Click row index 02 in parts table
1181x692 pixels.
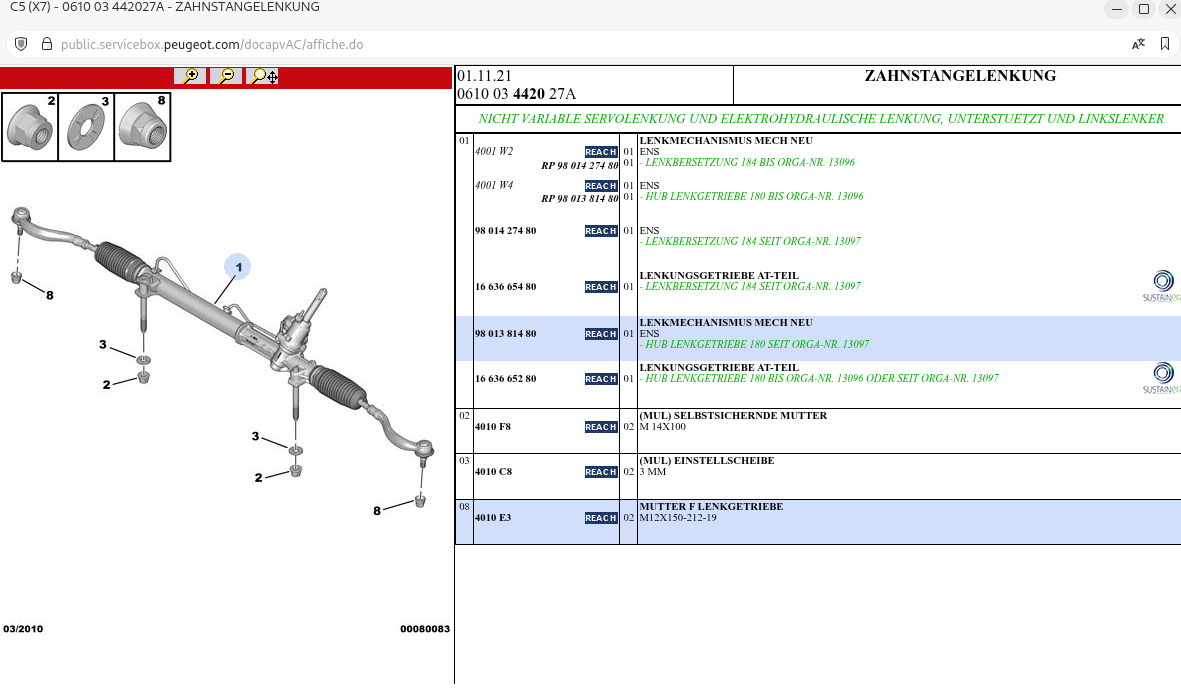pyautogui.click(x=464, y=416)
